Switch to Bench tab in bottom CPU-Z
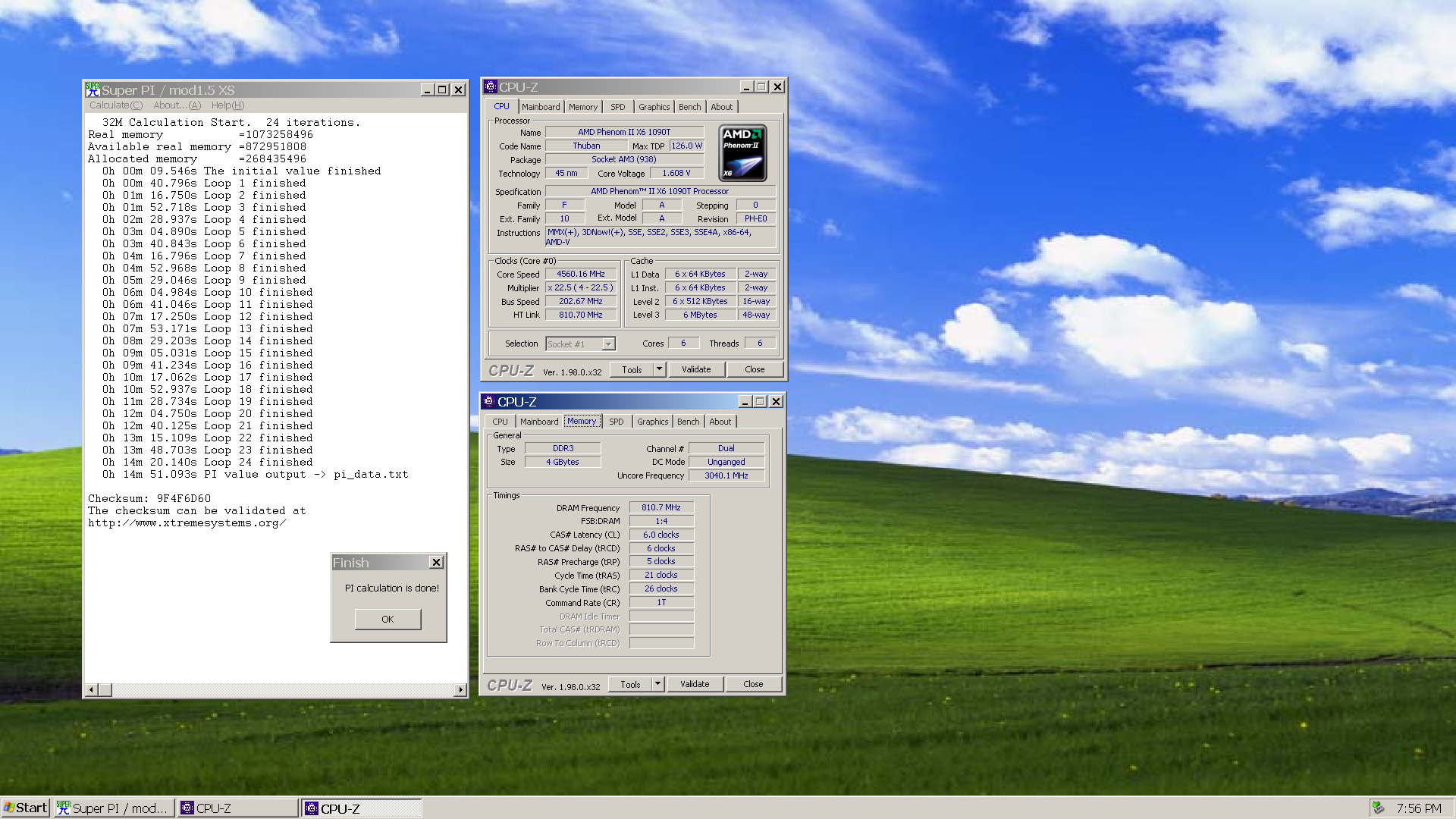 pos(688,422)
